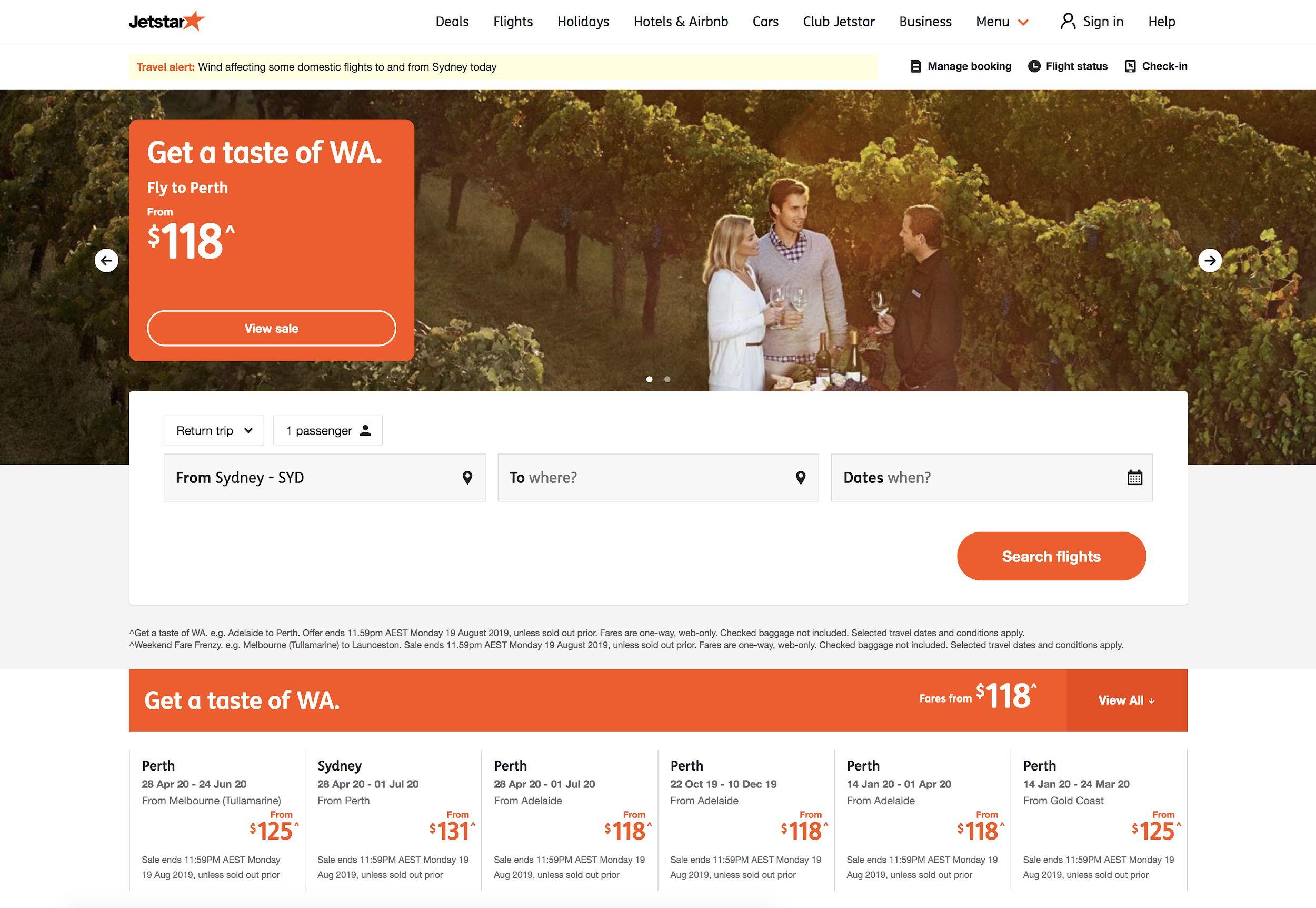Open the Deals menu item

tap(452, 22)
